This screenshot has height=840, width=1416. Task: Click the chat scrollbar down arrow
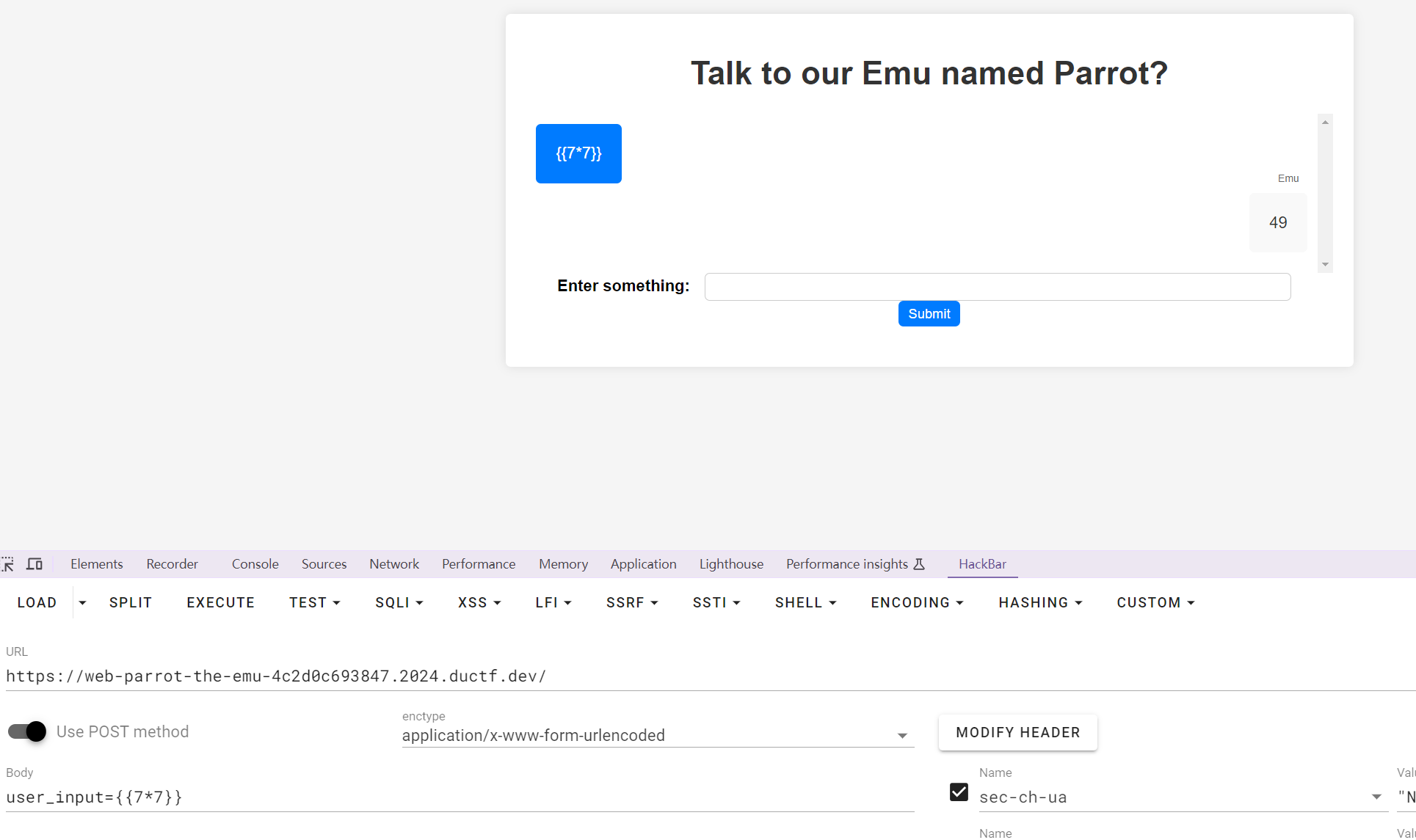[1325, 264]
